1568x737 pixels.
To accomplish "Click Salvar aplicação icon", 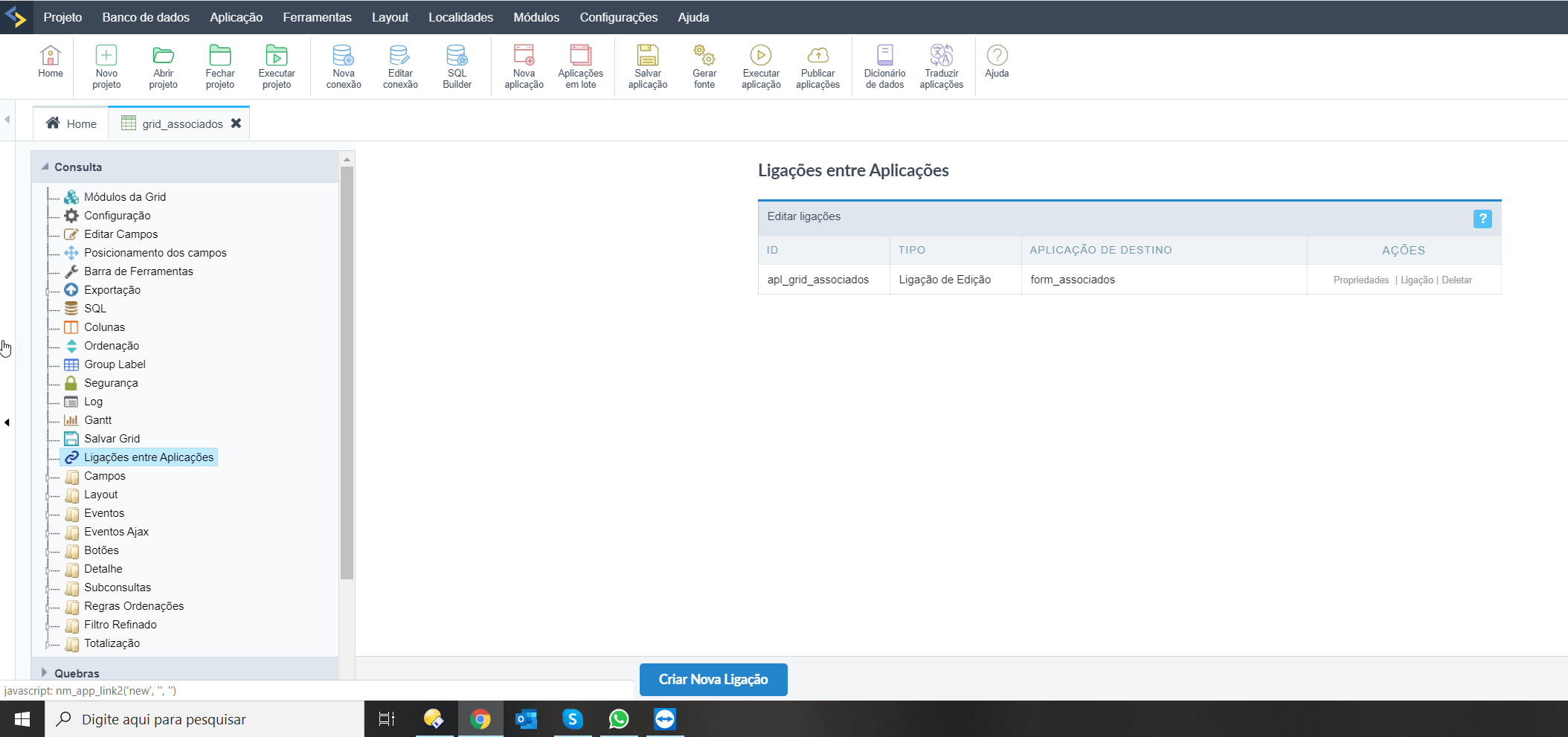I will click(648, 66).
